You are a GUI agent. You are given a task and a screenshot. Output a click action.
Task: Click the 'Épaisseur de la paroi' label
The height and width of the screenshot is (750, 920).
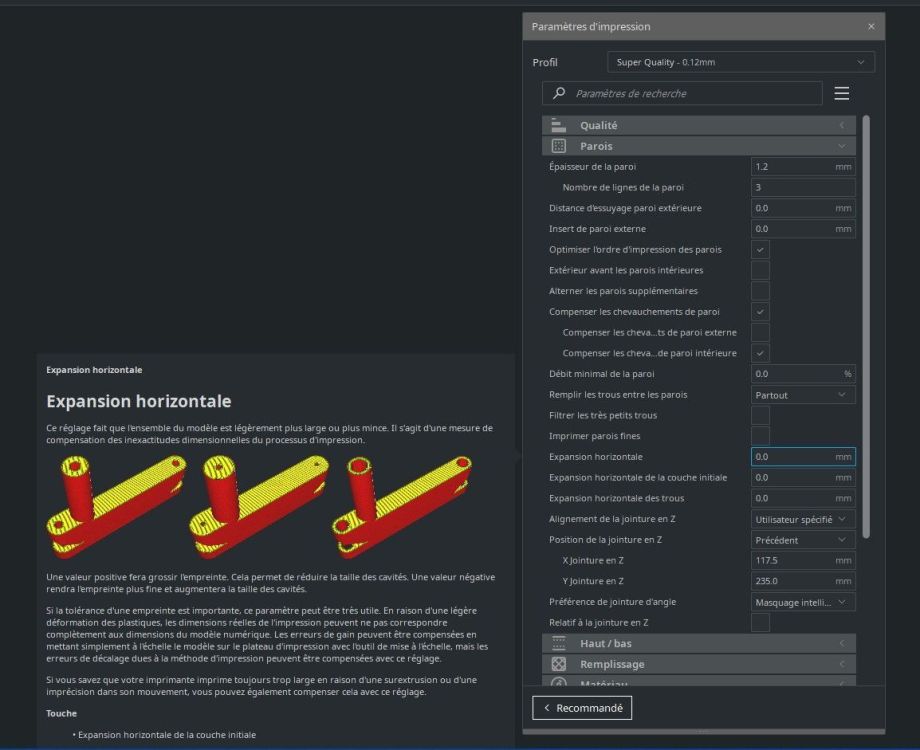pyautogui.click(x=592, y=167)
